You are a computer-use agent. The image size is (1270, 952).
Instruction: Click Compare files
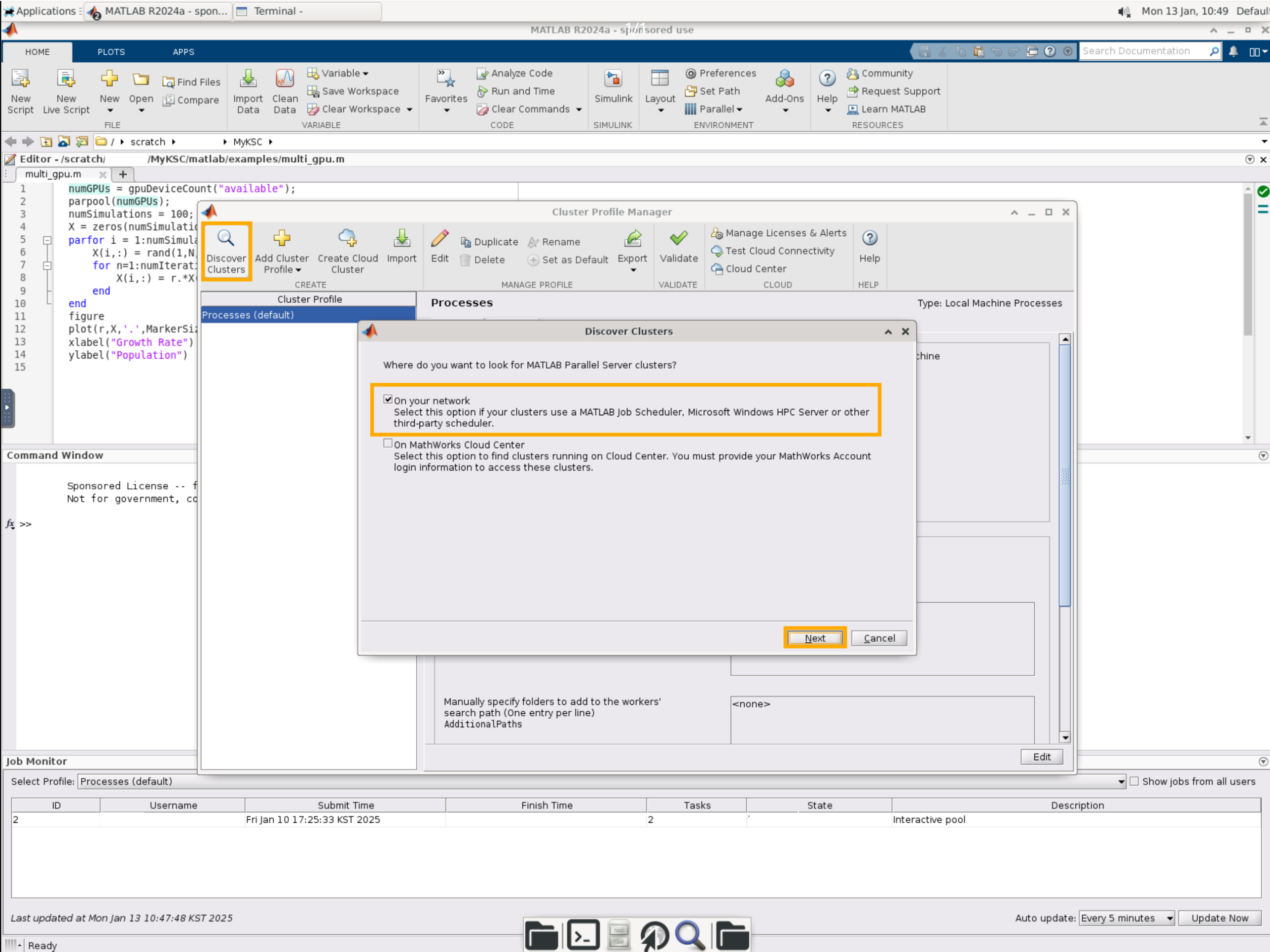pyautogui.click(x=190, y=100)
